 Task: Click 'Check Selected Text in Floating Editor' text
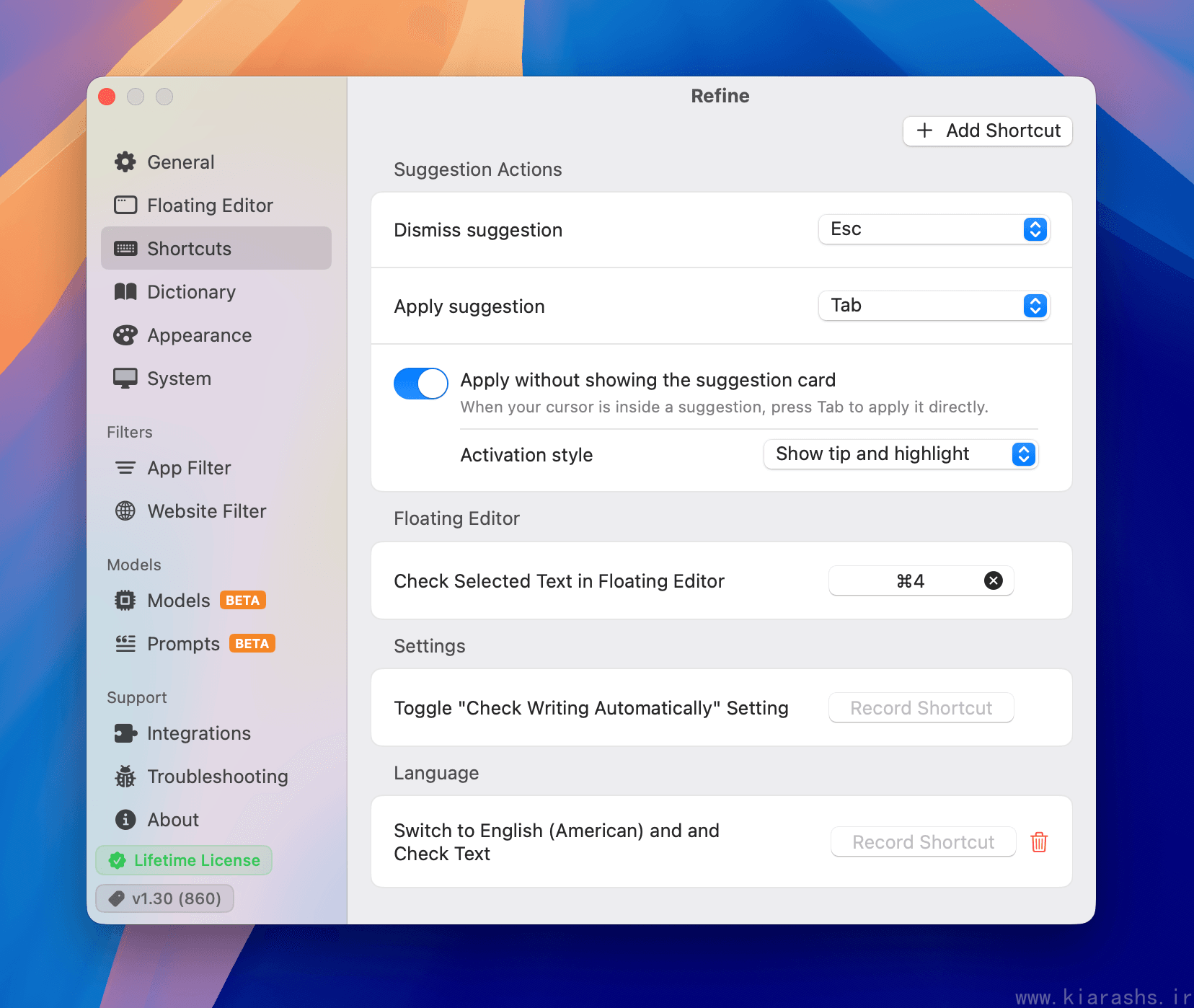(559, 581)
